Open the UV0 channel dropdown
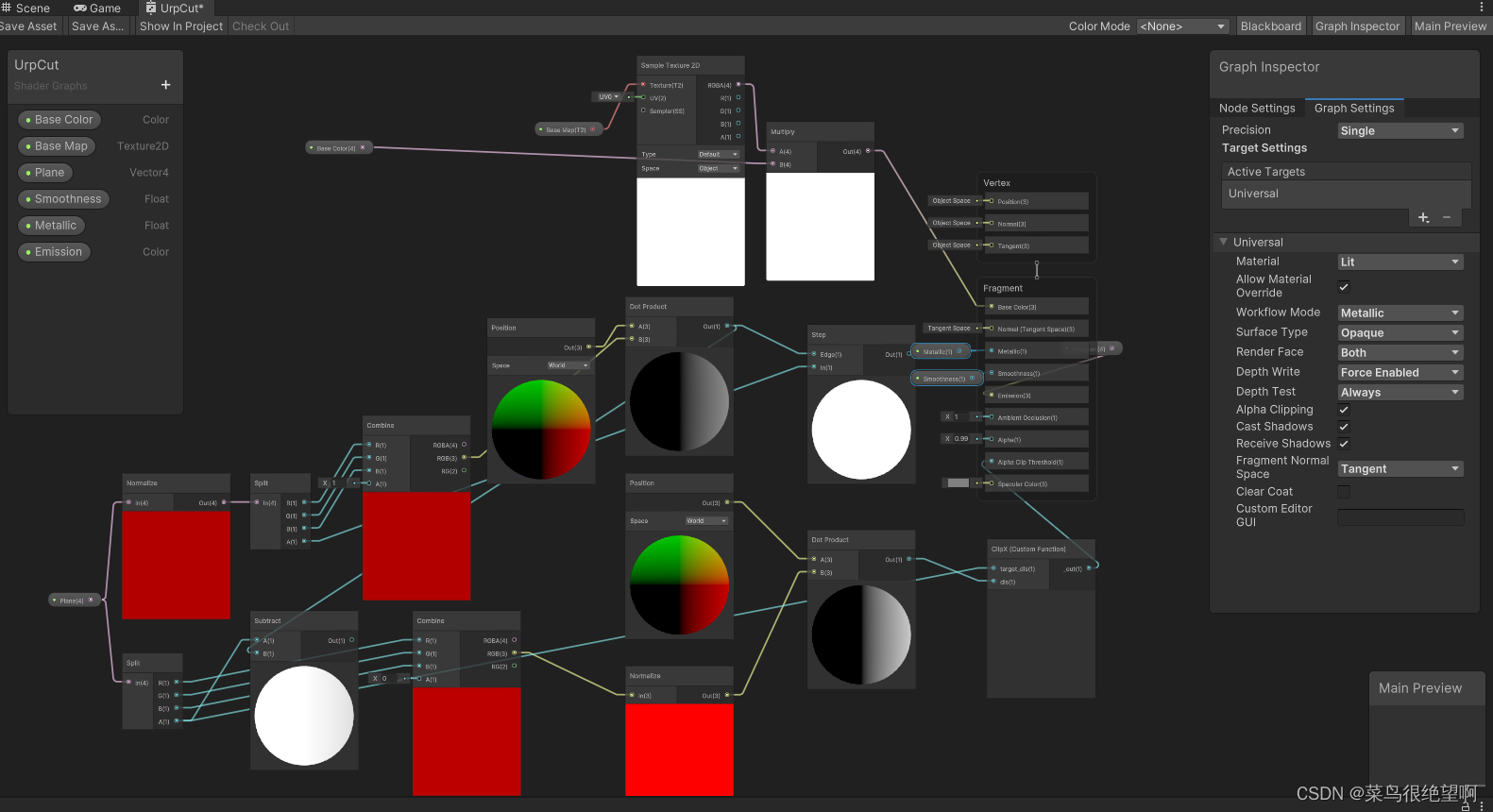1493x812 pixels. [608, 96]
